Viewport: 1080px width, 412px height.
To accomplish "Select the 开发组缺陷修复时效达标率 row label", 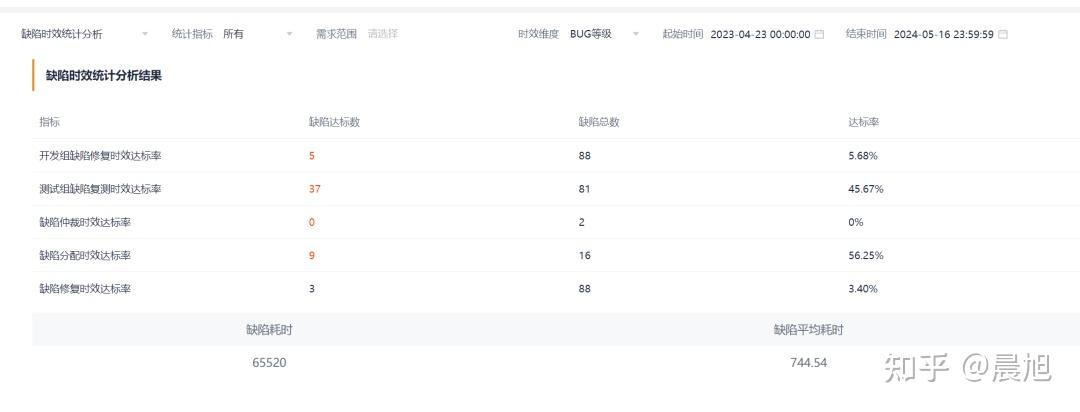I will pos(100,156).
